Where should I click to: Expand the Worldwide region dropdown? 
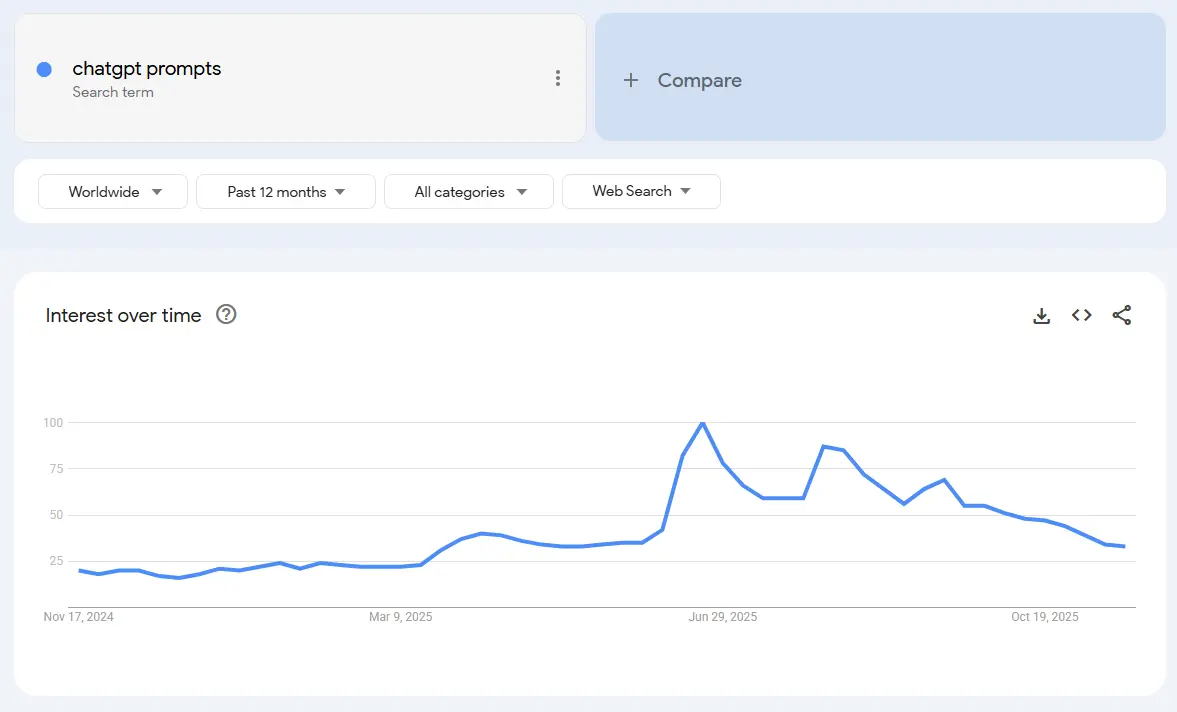(x=113, y=192)
